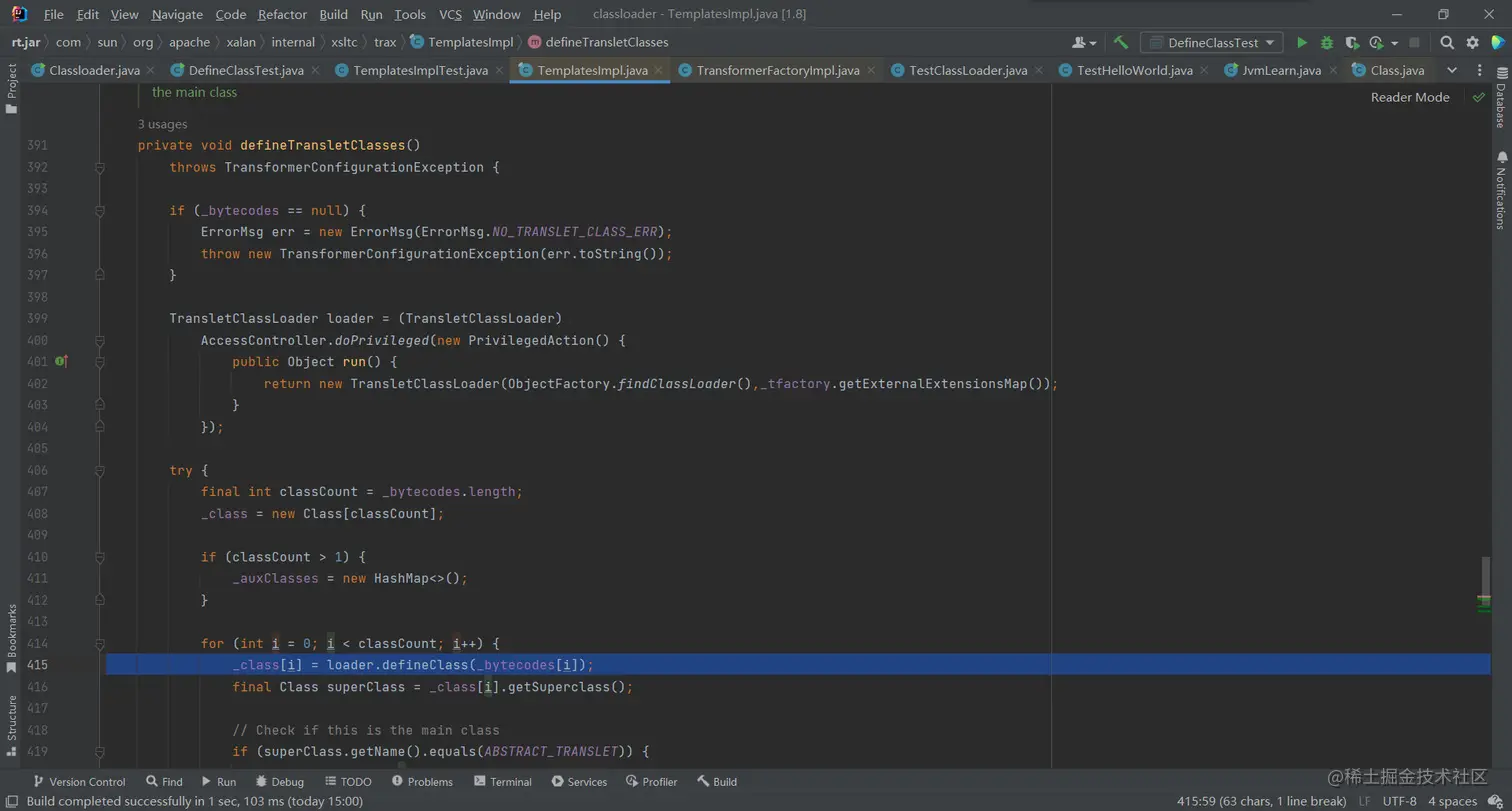
Task: Collapse the if block fold at line 394
Action: coord(99,210)
